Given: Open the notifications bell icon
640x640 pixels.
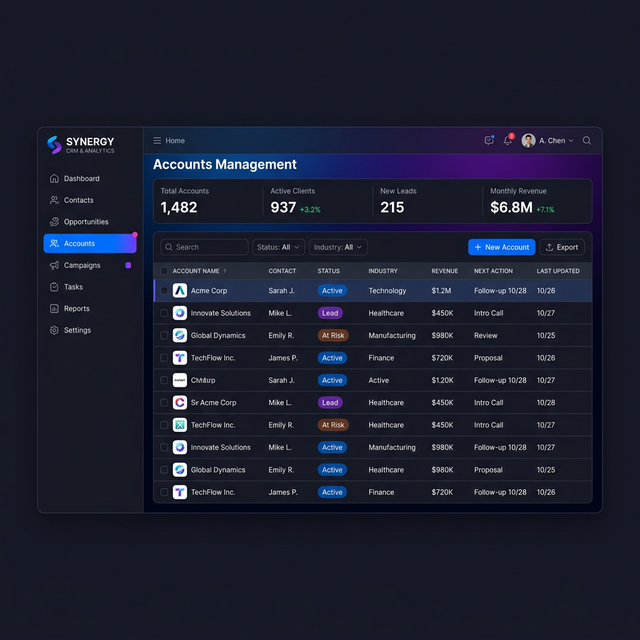Looking at the screenshot, I should click(x=507, y=140).
